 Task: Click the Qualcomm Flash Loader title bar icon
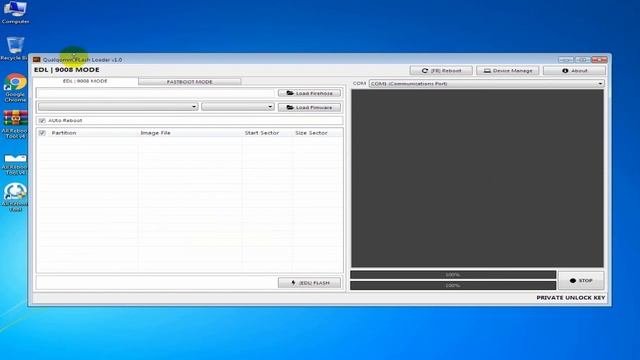pos(37,60)
